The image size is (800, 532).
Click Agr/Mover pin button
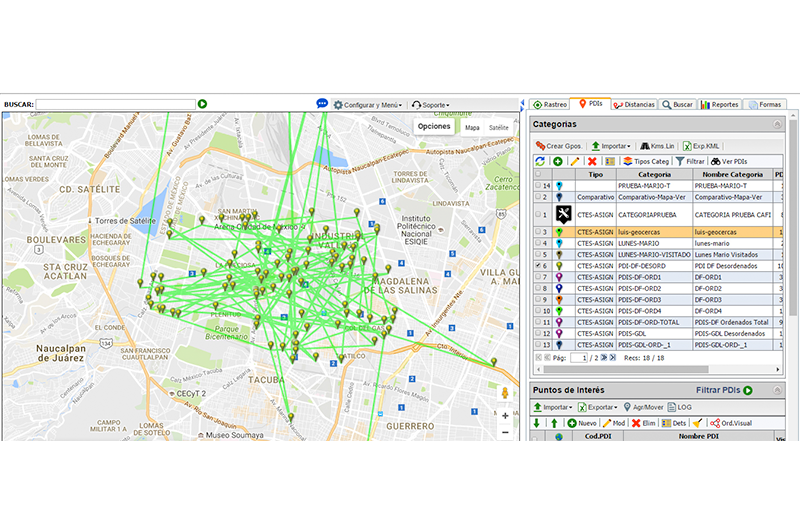643,407
